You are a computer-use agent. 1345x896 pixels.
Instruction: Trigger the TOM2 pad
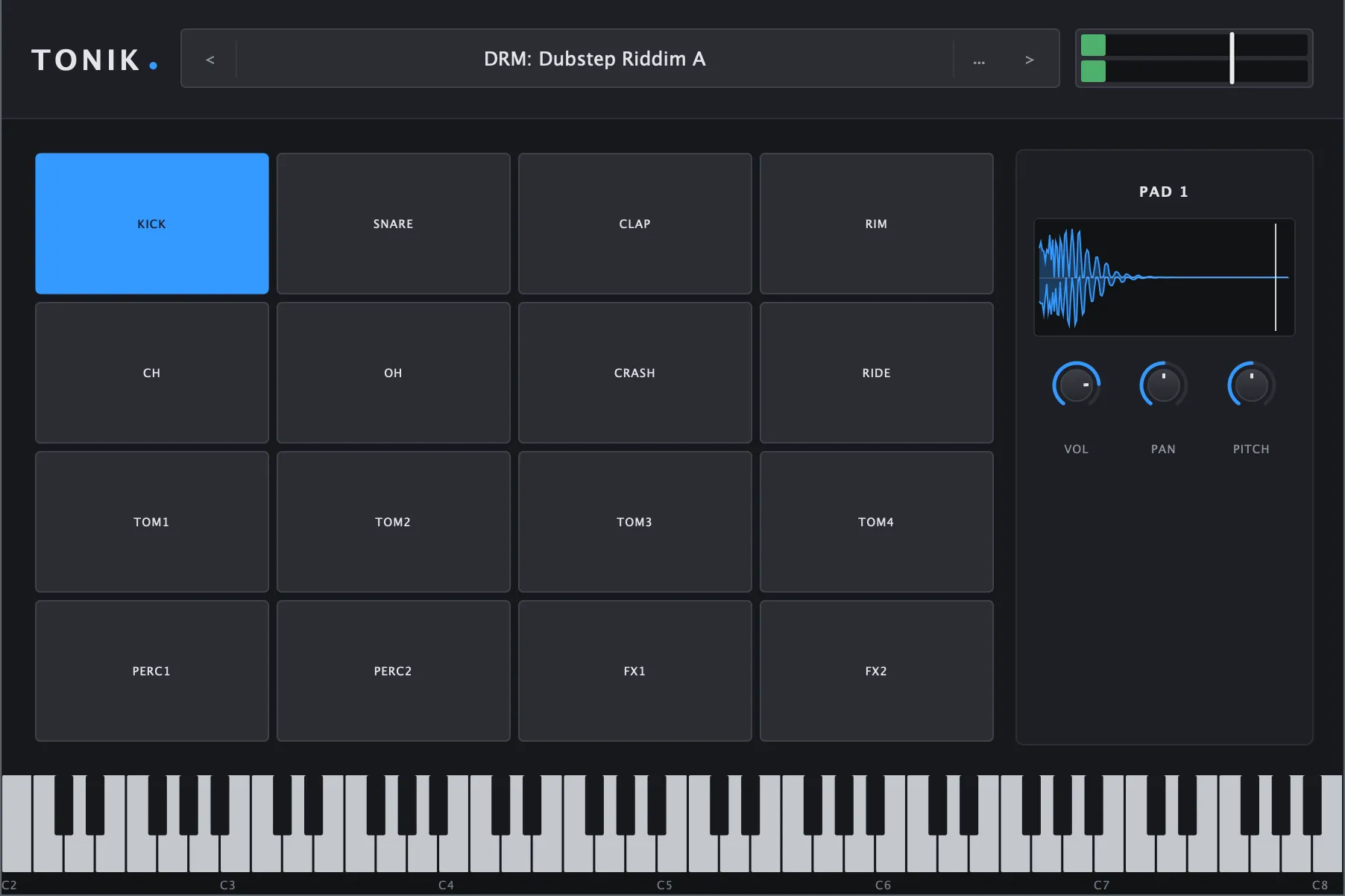pyautogui.click(x=394, y=522)
